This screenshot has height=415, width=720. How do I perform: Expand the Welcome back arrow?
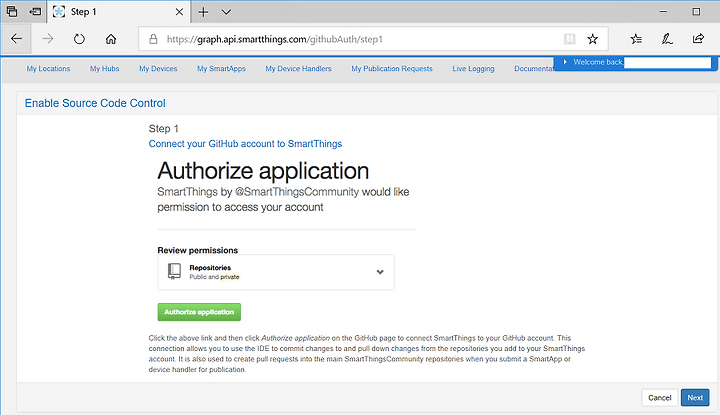click(x=565, y=62)
